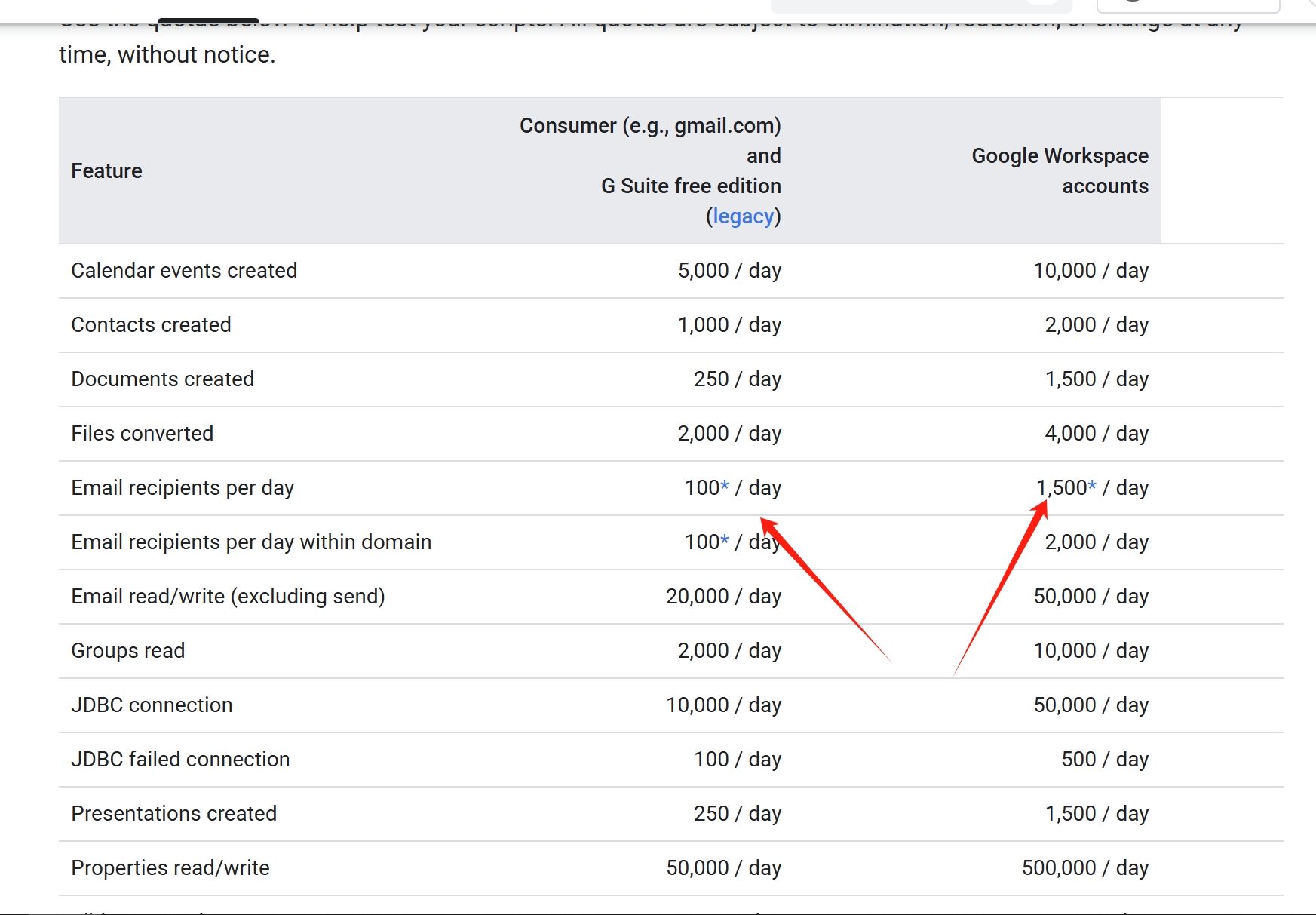Click the "JDBC connection" row label
The width and height of the screenshot is (1316, 915).
152,705
